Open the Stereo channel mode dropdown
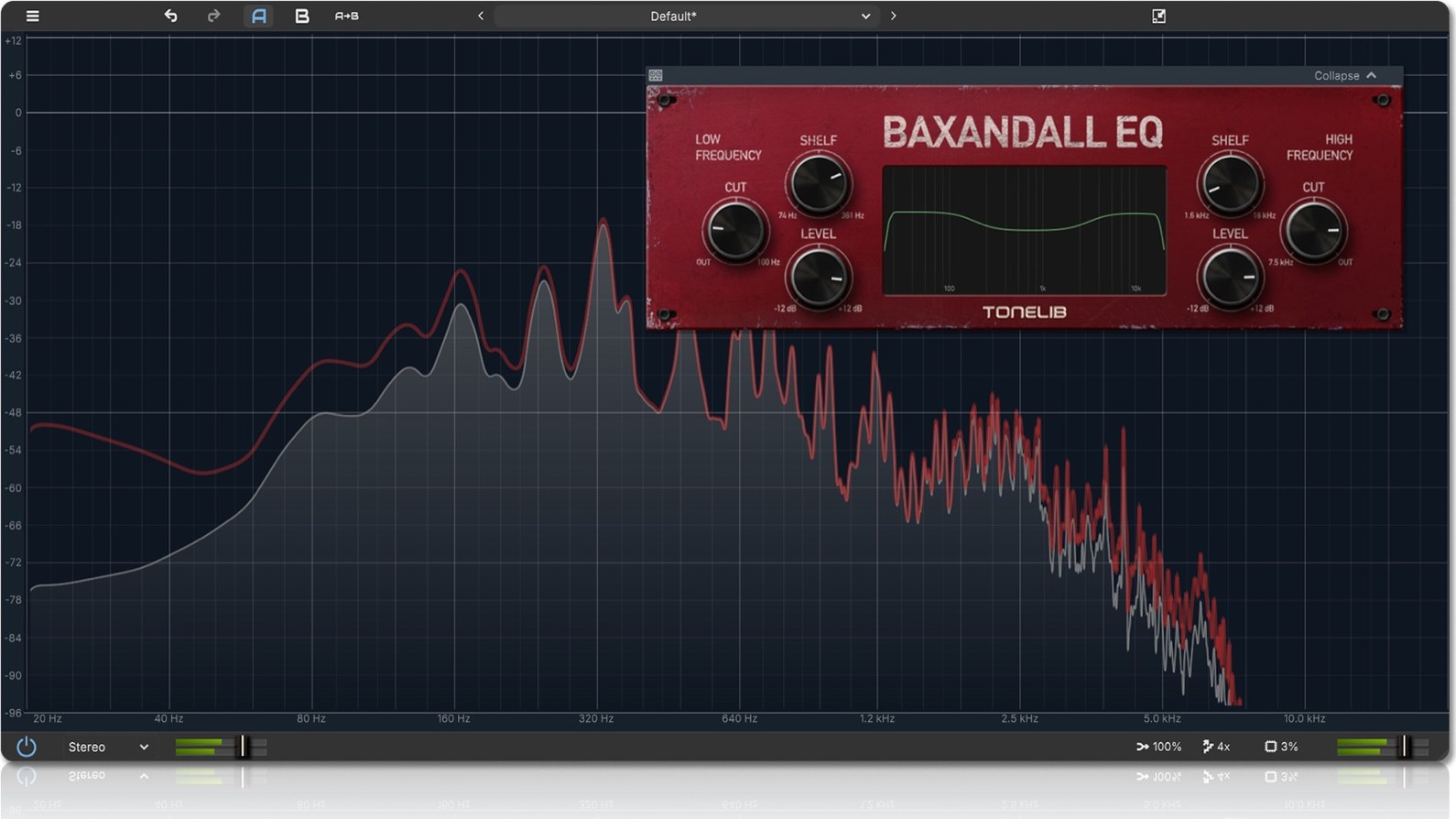Screen dimensions: 1456x819 click(108, 747)
